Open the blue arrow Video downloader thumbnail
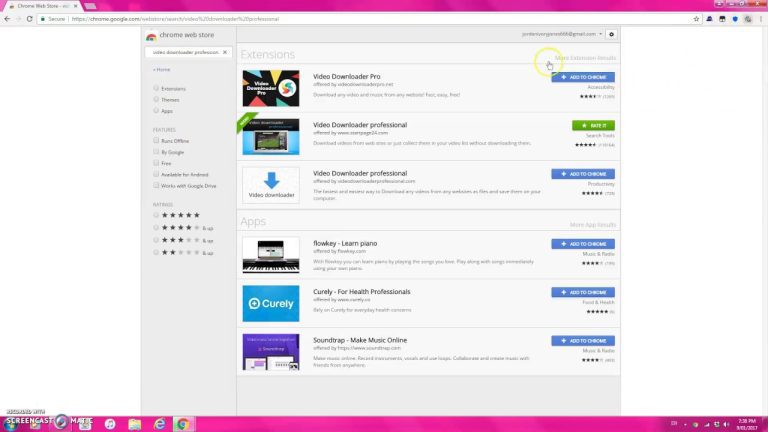Screen dimensions: 768x432 (271, 185)
